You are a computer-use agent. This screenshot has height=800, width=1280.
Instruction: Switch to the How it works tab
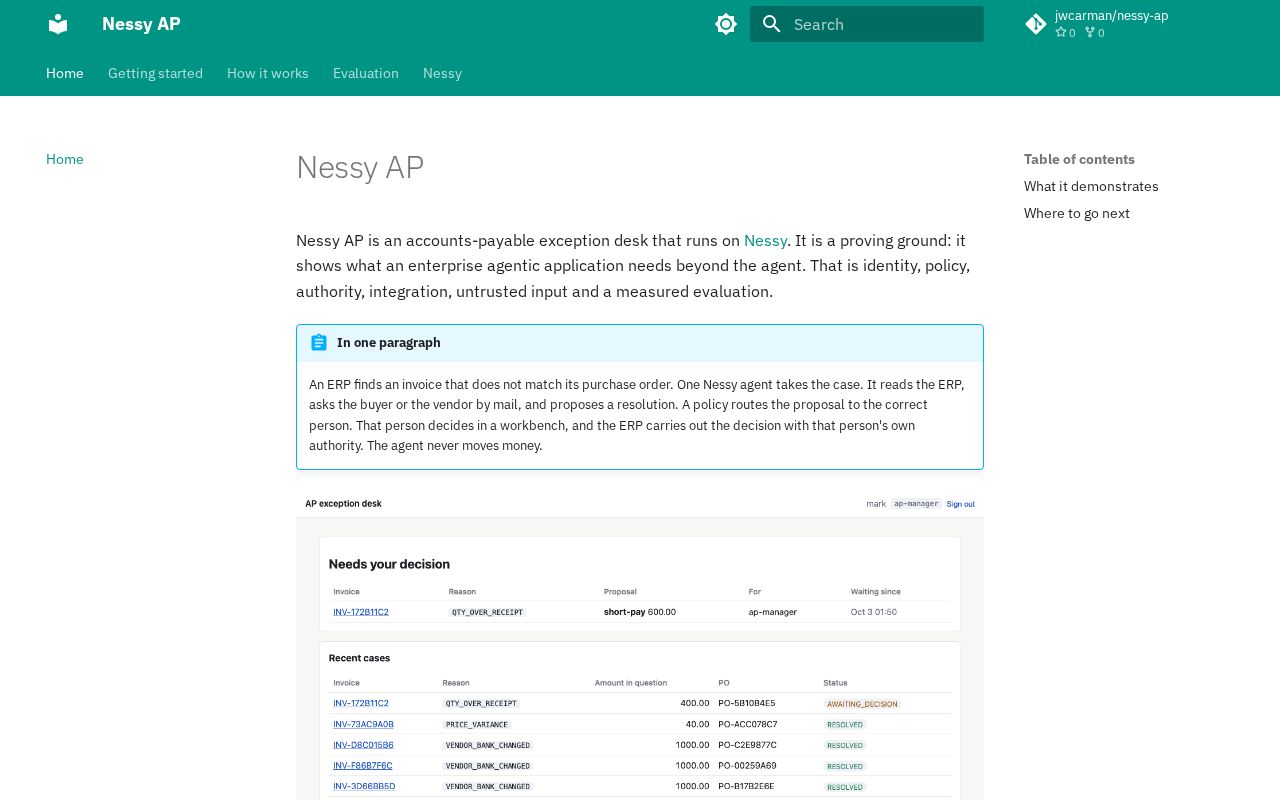pyautogui.click(x=268, y=73)
